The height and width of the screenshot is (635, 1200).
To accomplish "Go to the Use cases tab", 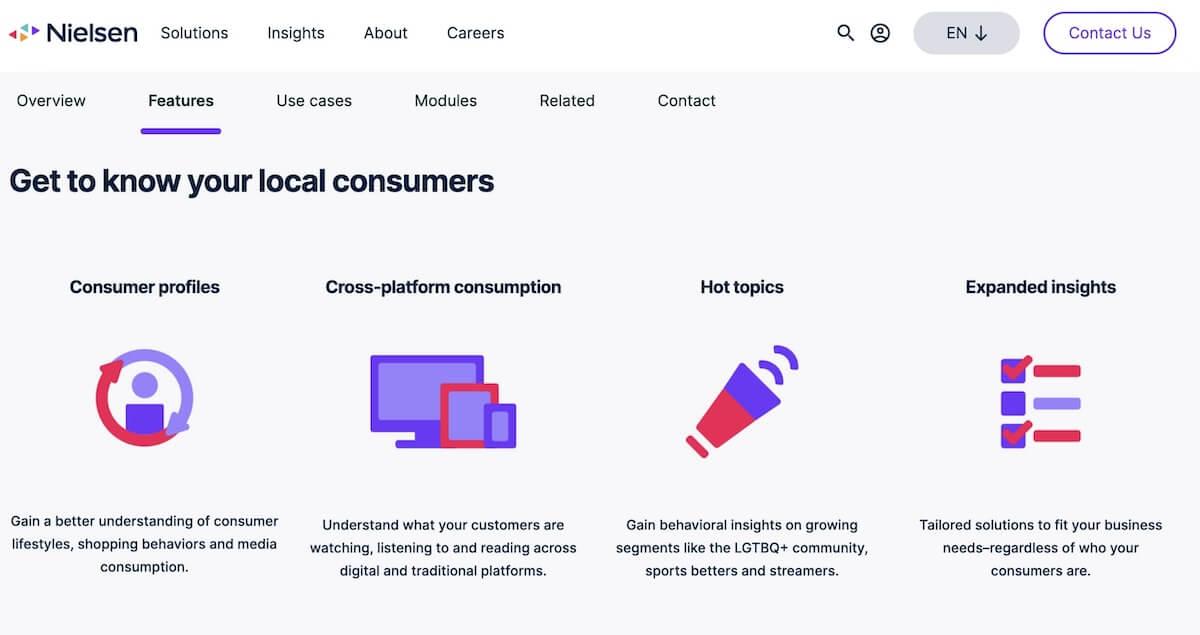I will click(x=314, y=101).
